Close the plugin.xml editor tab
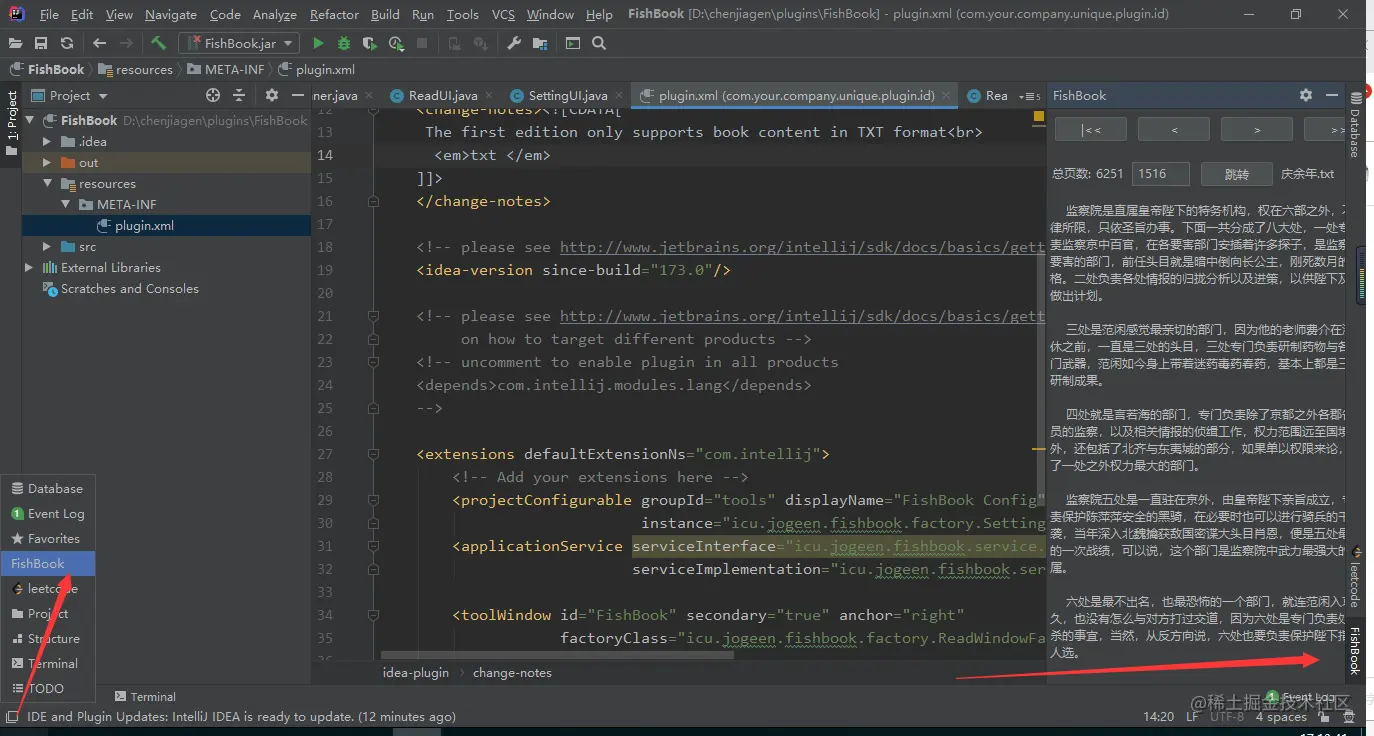1374x736 pixels. point(947,96)
